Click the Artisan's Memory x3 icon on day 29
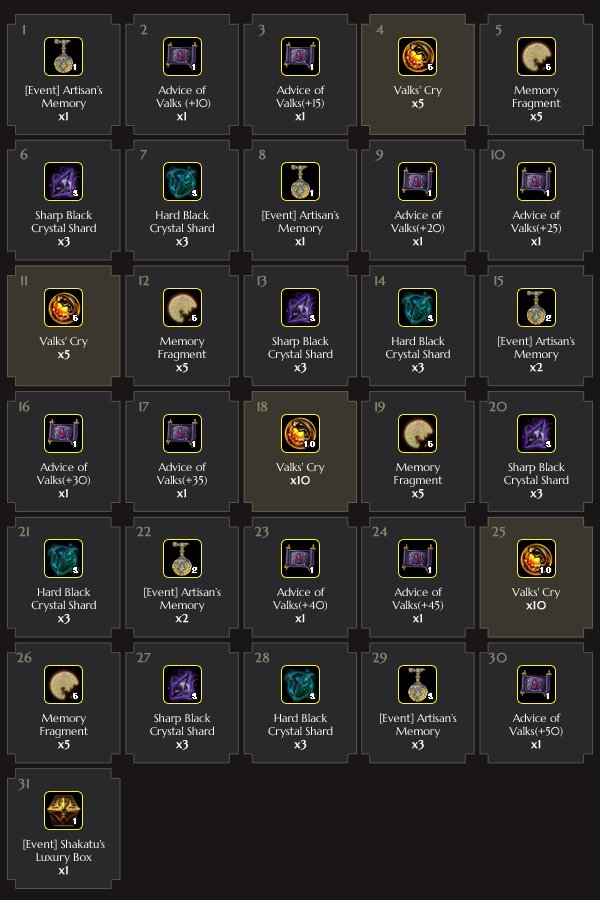Image resolution: width=600 pixels, height=900 pixels. pyautogui.click(x=417, y=684)
